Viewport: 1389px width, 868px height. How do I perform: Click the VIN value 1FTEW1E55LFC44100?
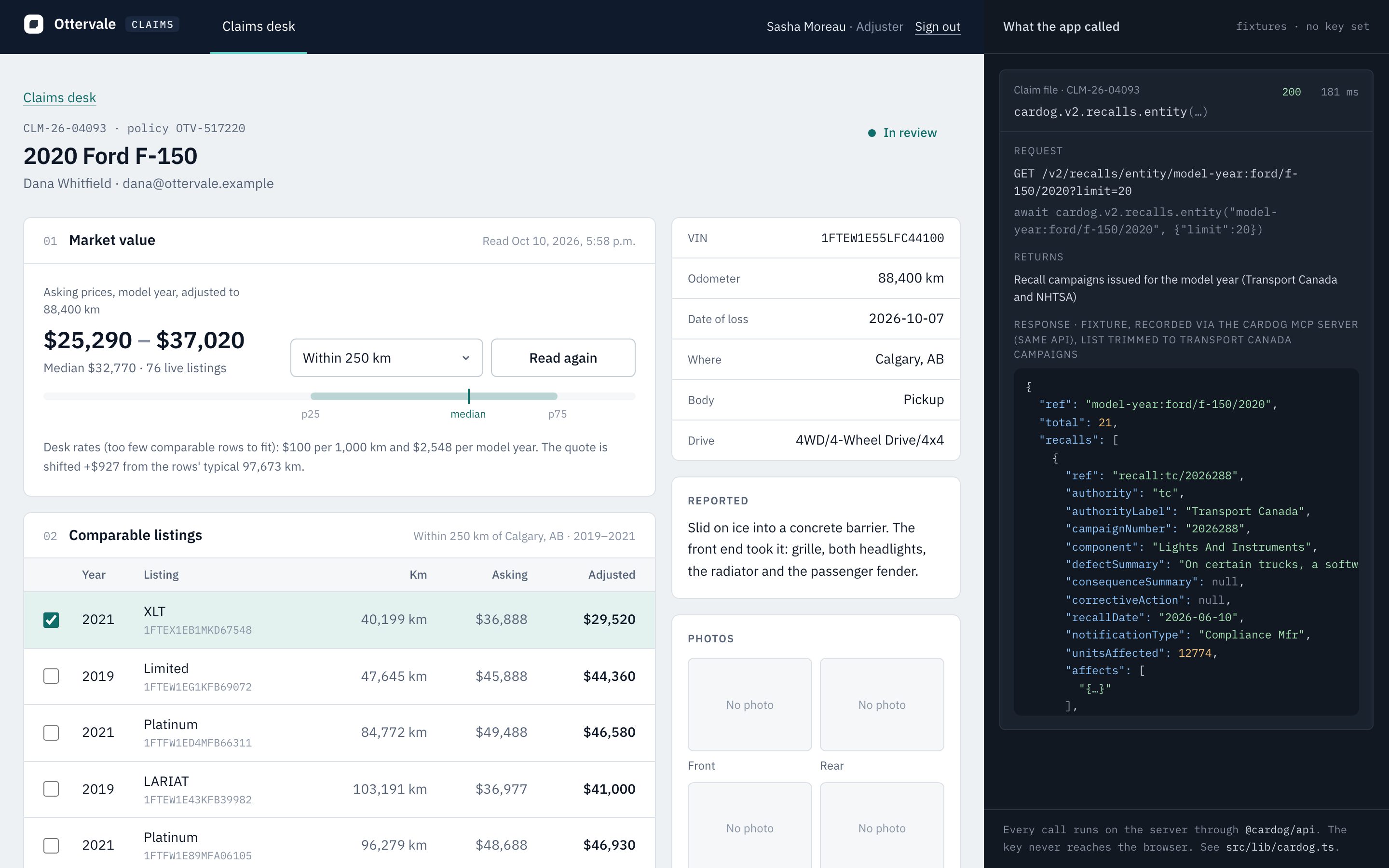point(882,238)
